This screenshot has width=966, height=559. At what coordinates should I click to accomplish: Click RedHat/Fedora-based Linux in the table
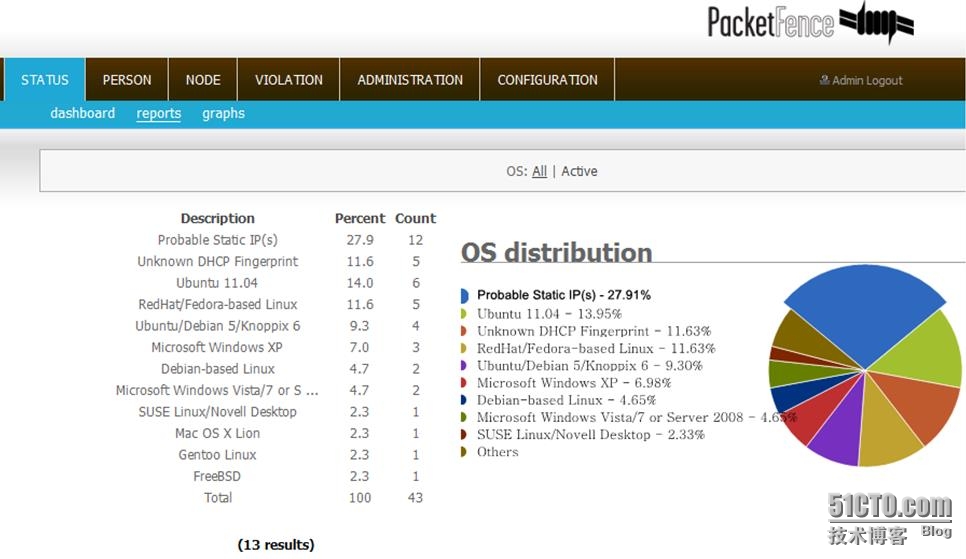pos(217,304)
